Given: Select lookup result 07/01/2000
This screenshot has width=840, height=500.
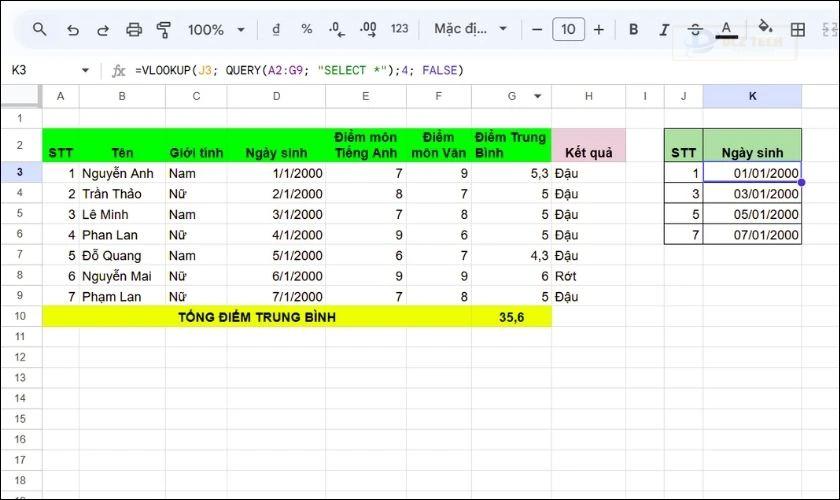Looking at the screenshot, I should point(752,235).
